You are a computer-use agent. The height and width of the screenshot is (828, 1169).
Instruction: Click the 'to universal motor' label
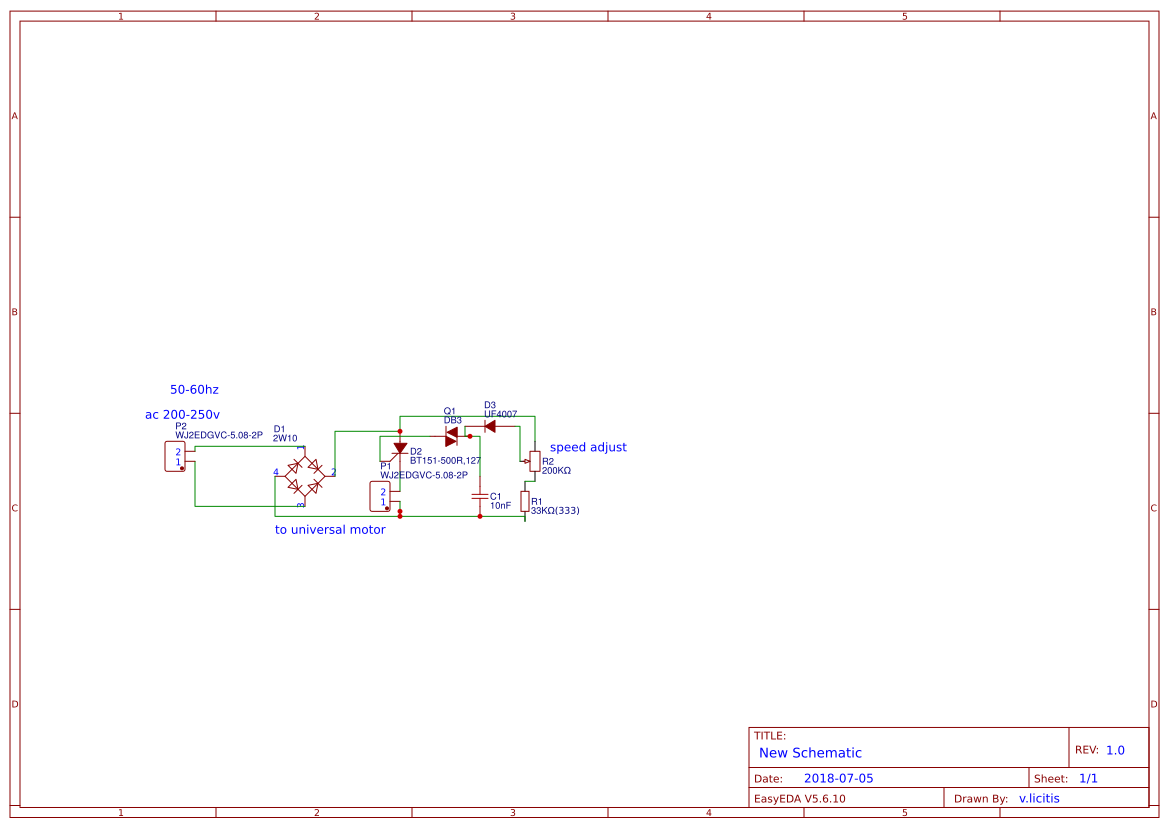point(329,529)
